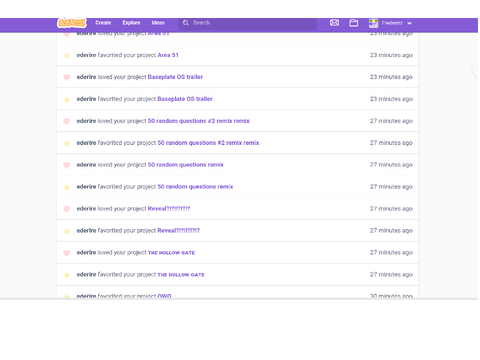Click the search magnifier icon

[186, 23]
